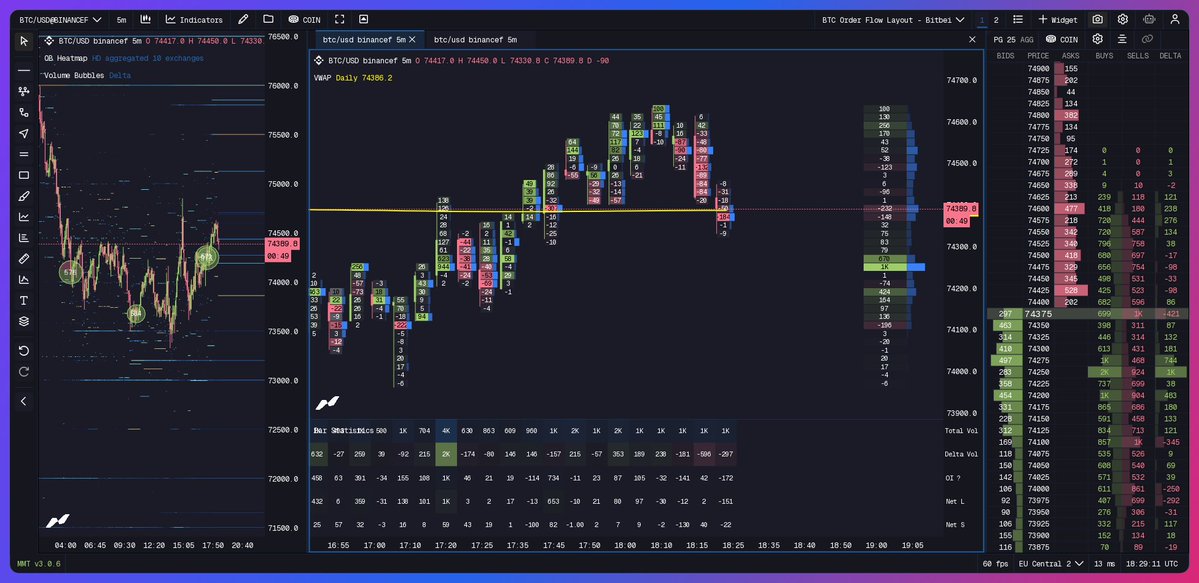The width and height of the screenshot is (1199, 583).
Task: Open the pencil drawing settings
Action: pos(243,19)
